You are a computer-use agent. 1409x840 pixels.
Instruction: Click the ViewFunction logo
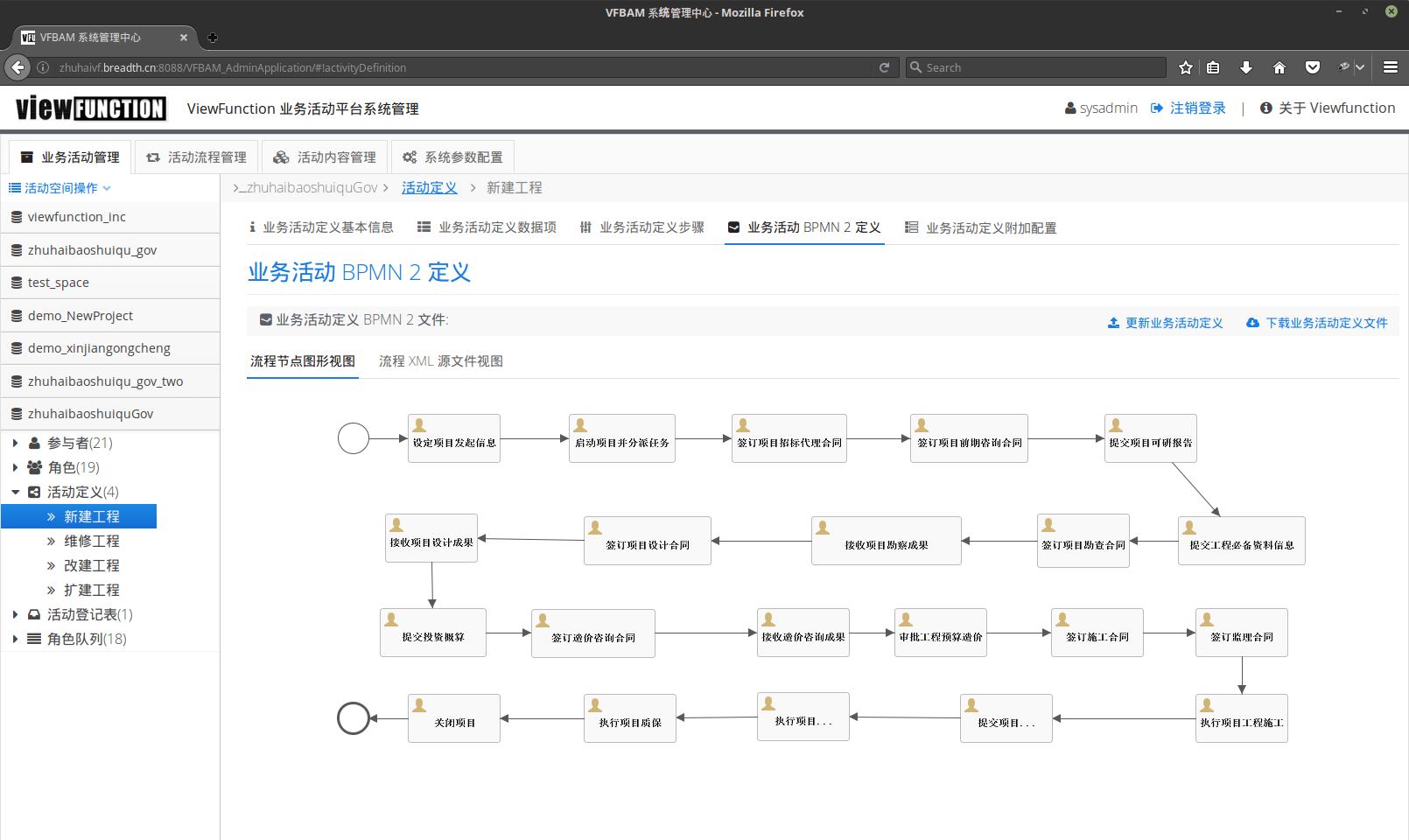[91, 108]
